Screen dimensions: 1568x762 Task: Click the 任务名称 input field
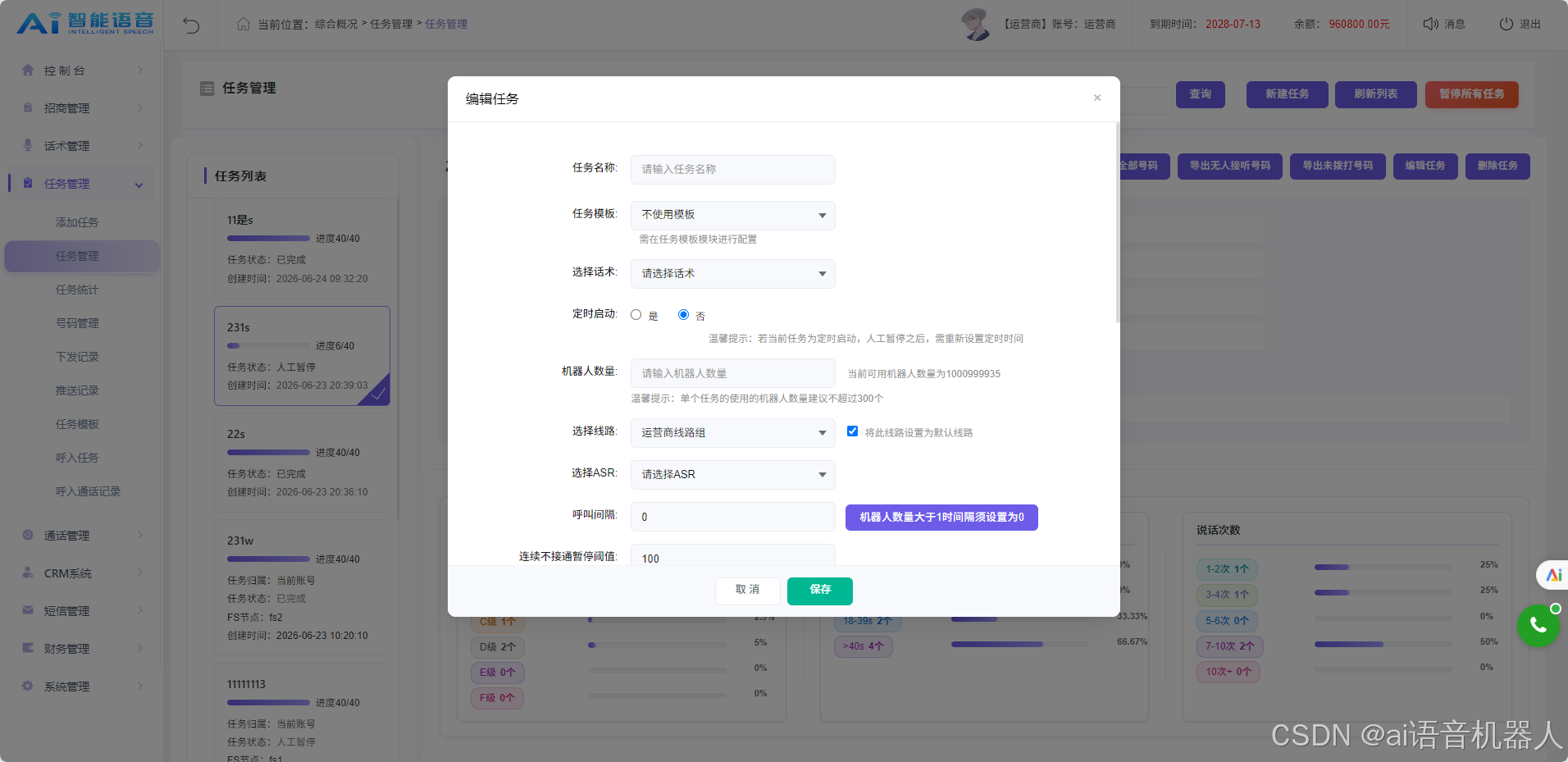732,170
